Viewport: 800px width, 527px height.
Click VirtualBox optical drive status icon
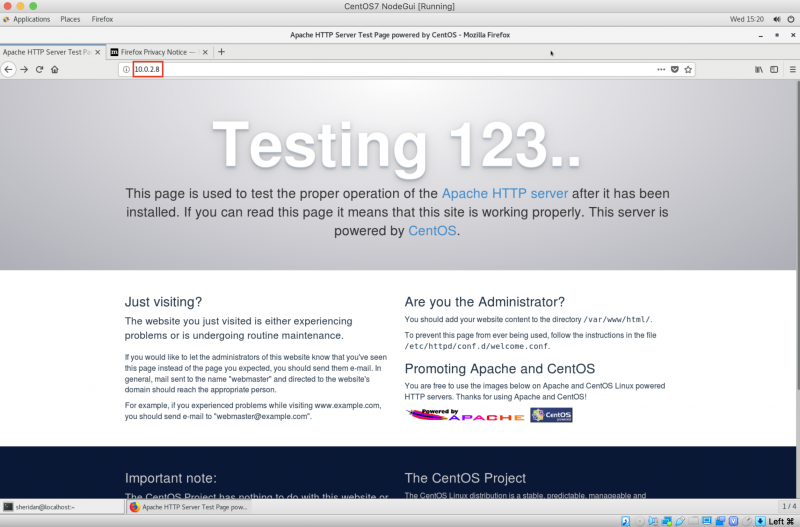tap(640, 521)
